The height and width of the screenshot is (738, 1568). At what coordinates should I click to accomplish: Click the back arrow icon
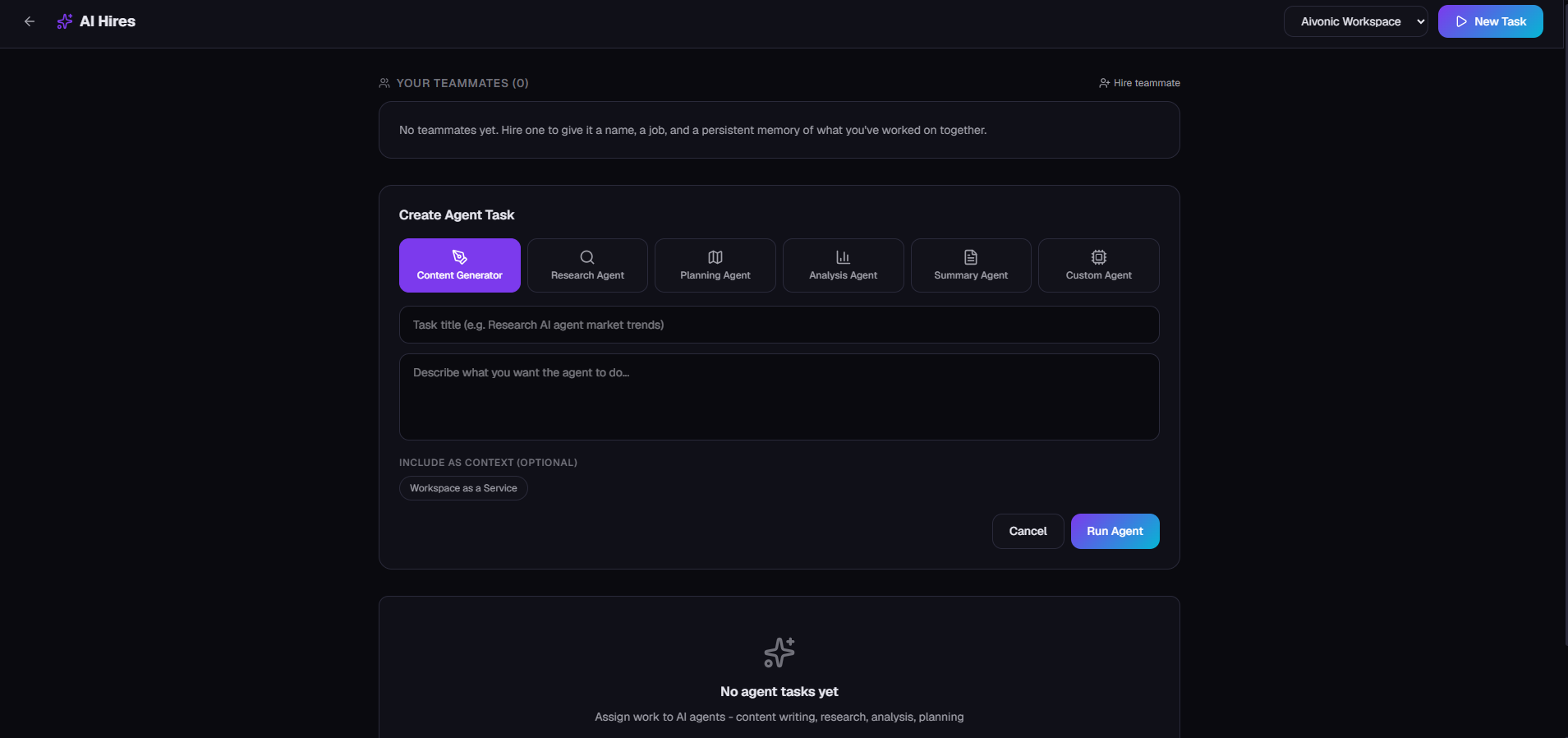click(30, 21)
